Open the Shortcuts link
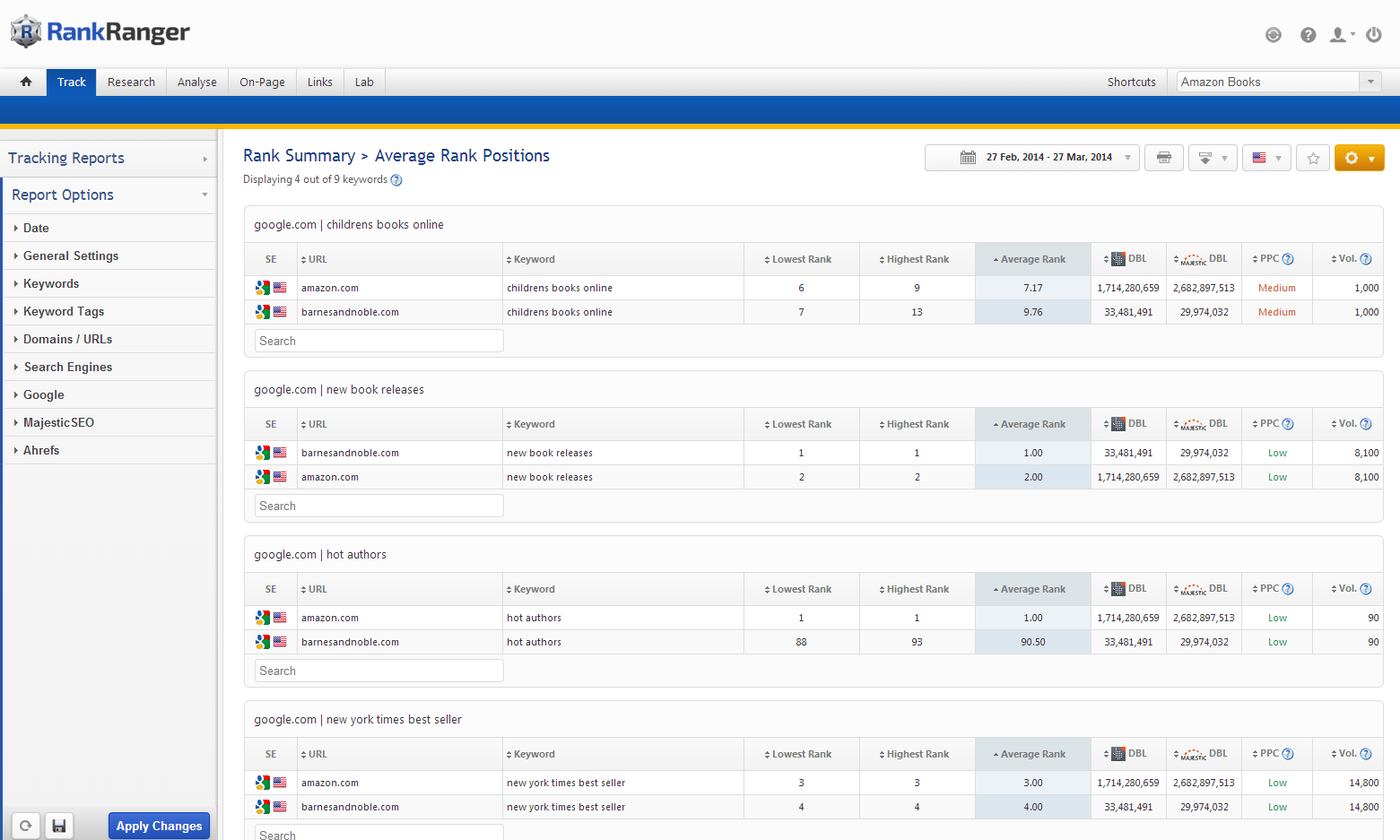 (x=1131, y=82)
